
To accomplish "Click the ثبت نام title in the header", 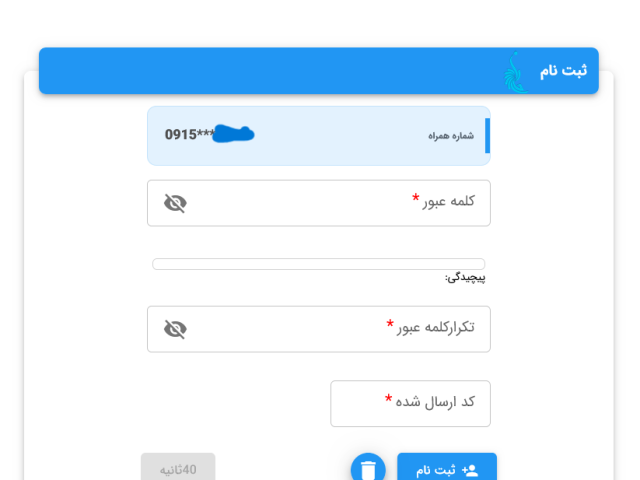I will coord(563,71).
